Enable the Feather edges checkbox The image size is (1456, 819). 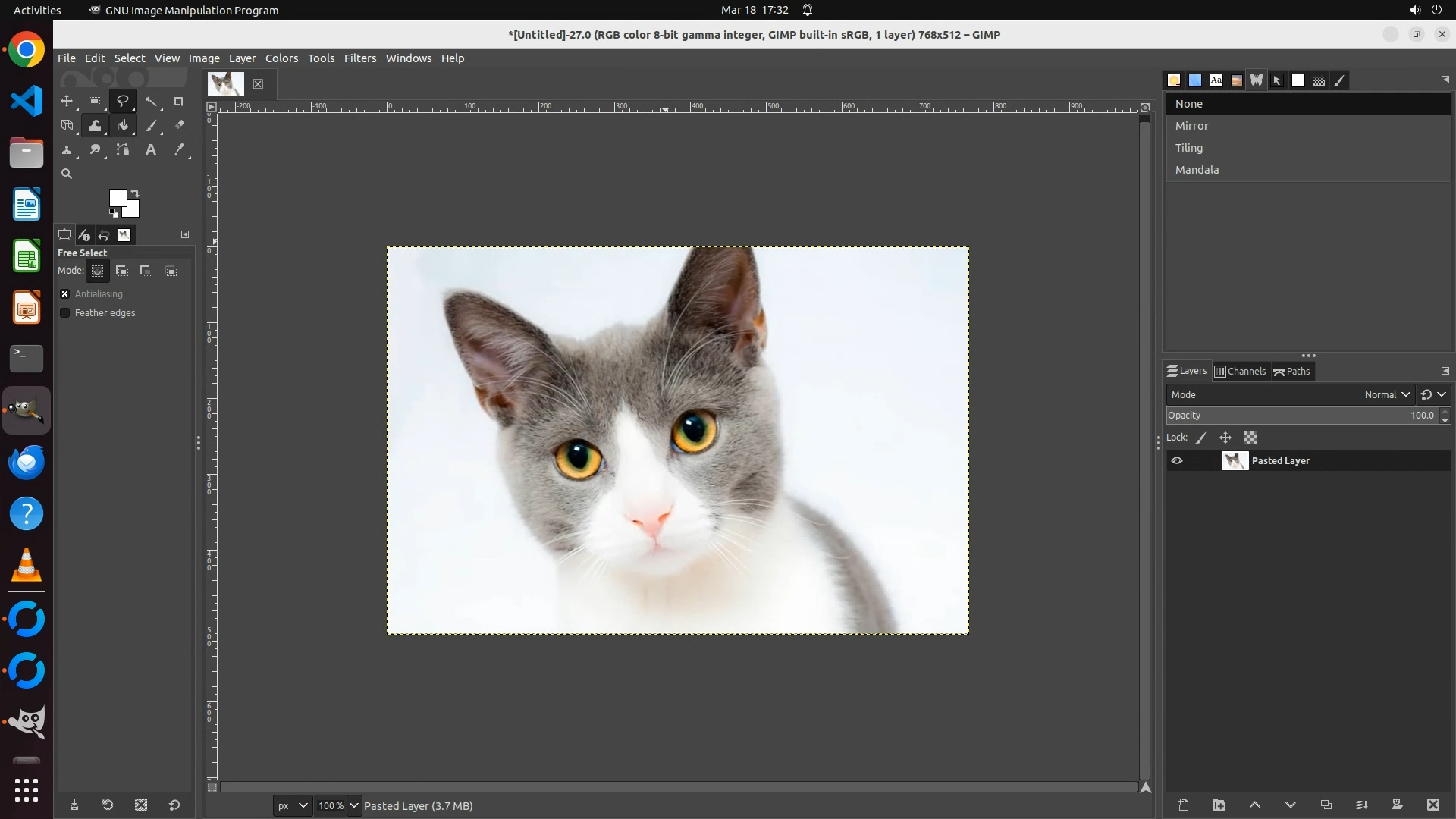pos(65,312)
